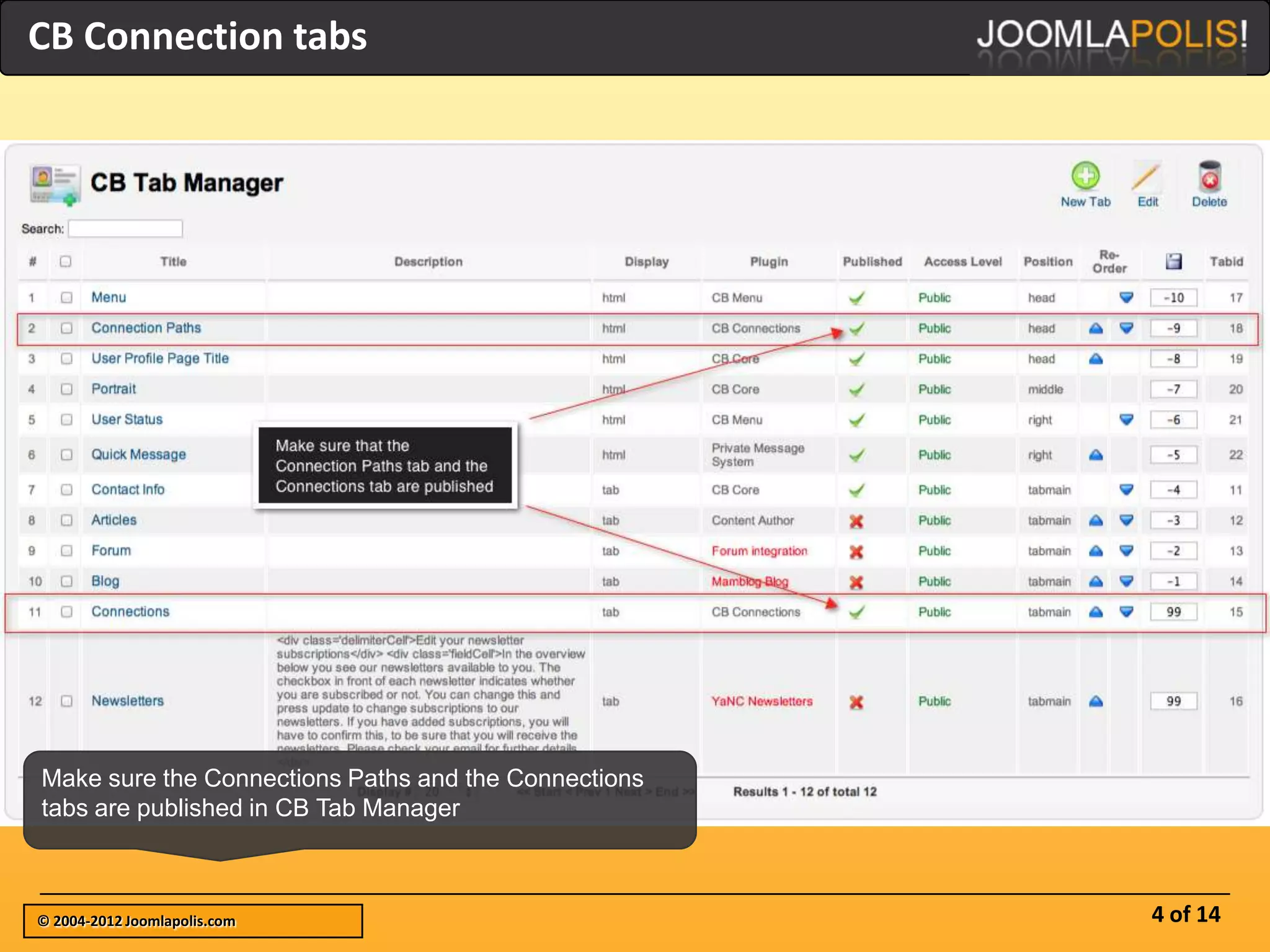Publish Blog tab via red X
1270x952 pixels.
click(x=856, y=582)
